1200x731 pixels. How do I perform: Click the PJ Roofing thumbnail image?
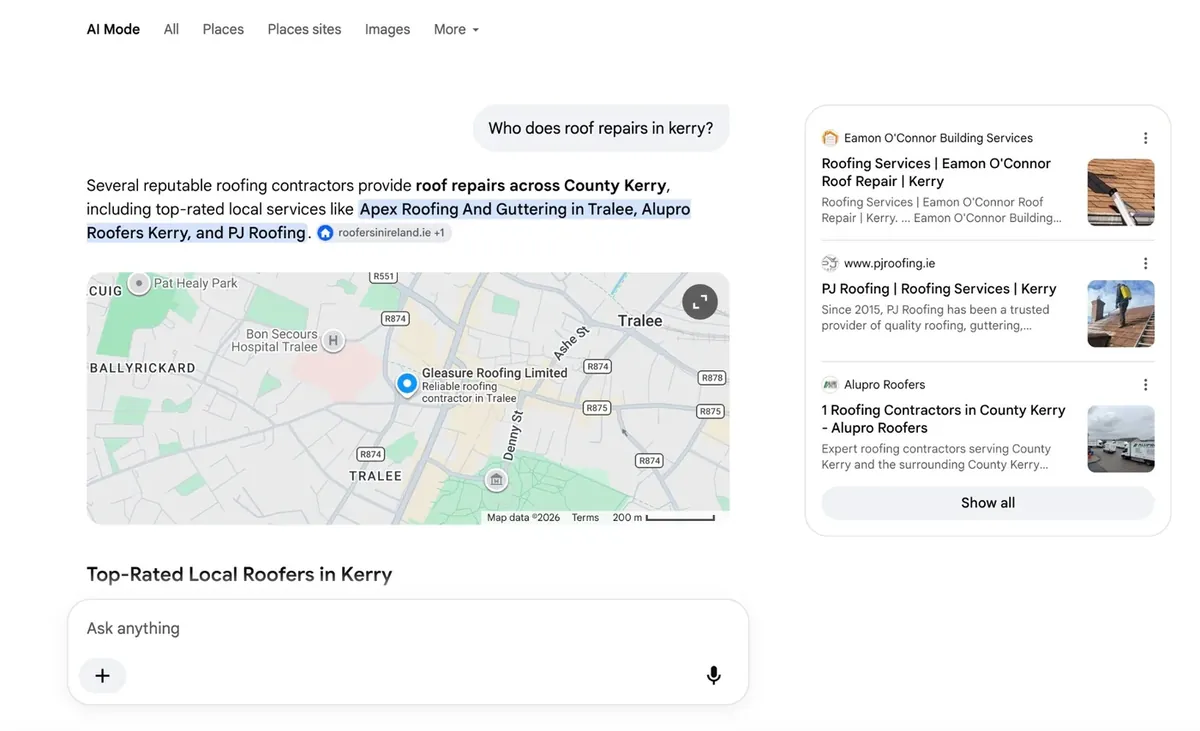1121,314
